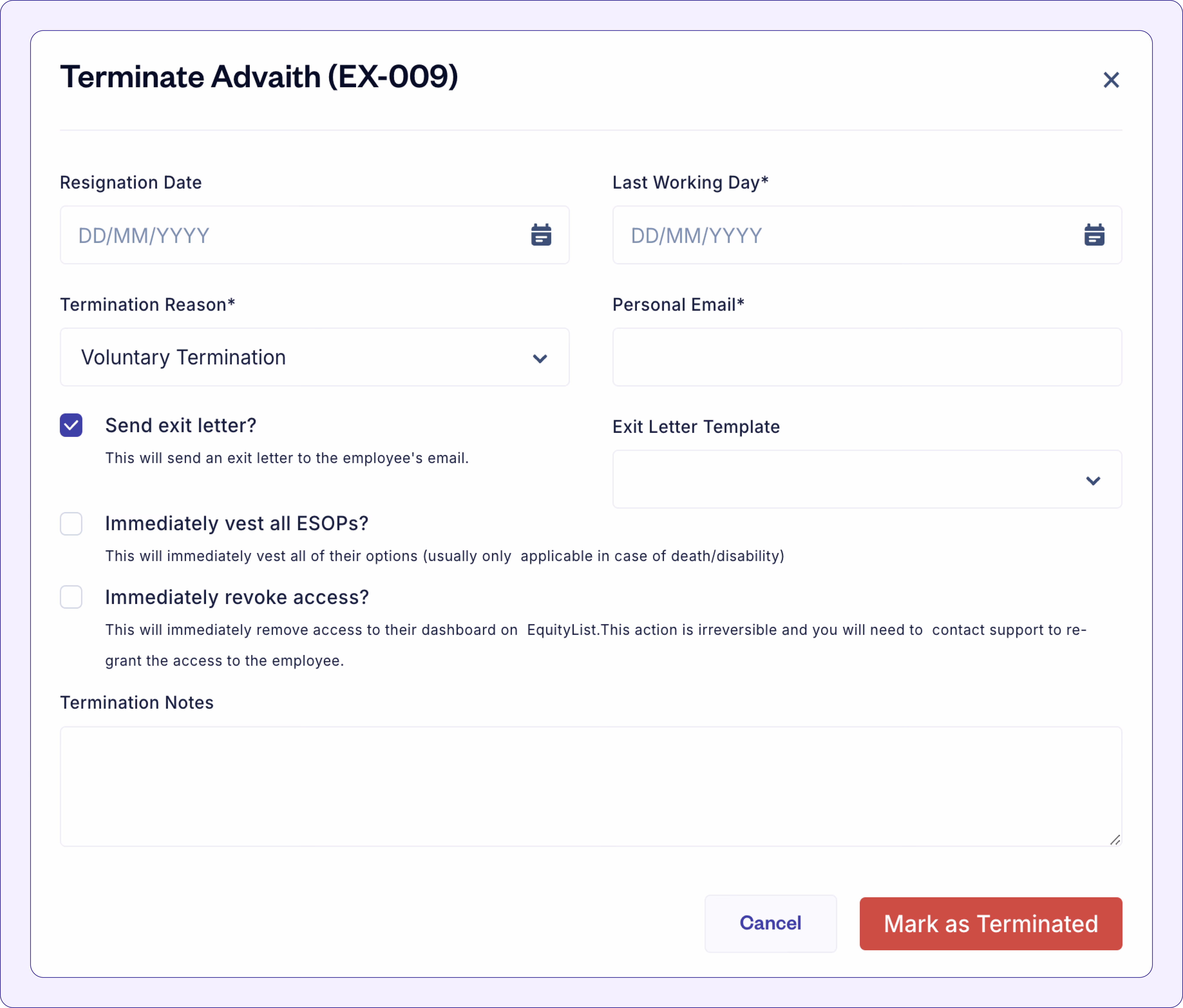
Task: Click the Termination Reason chevron arrow
Action: 539,358
